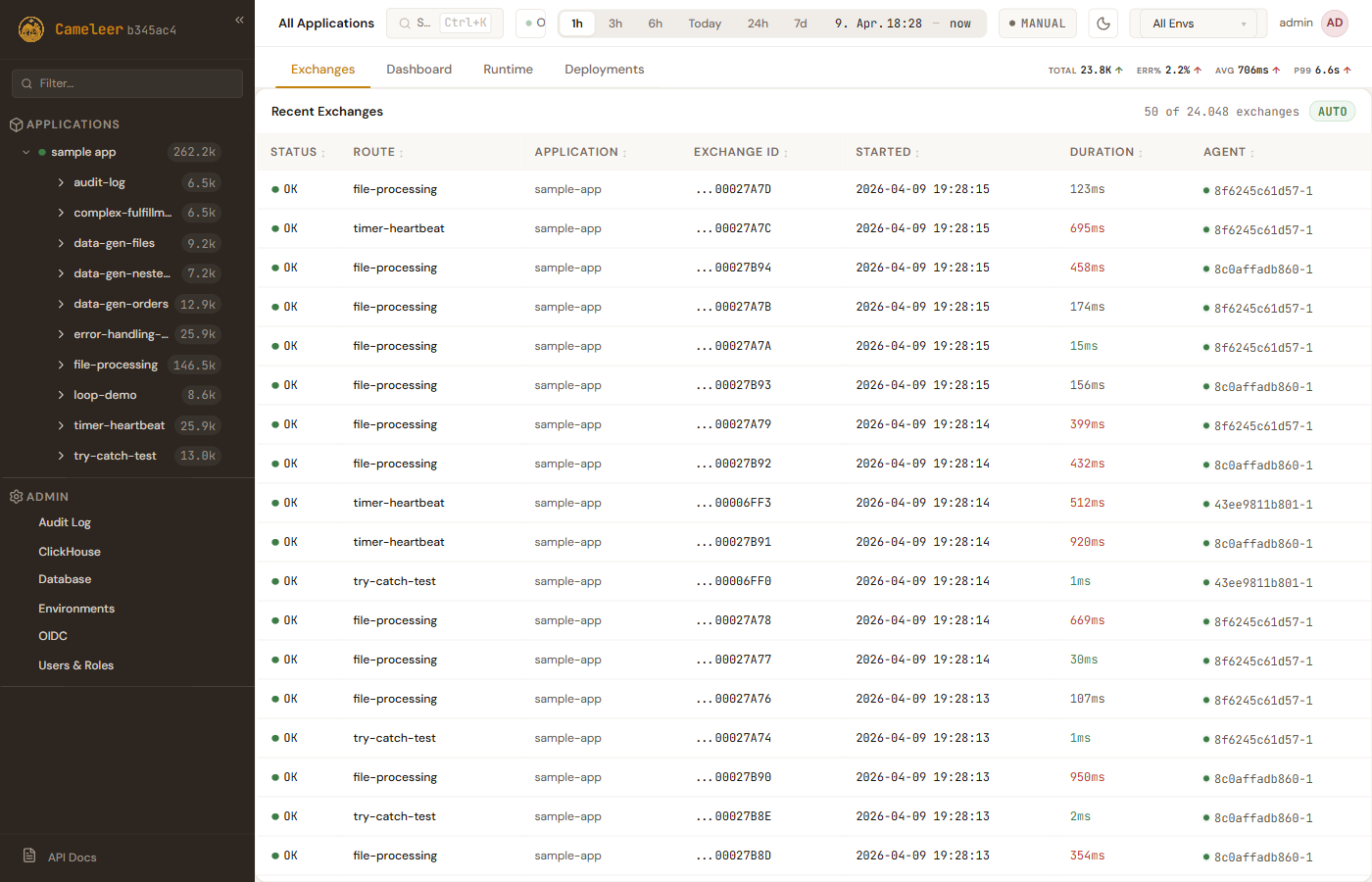Open the All Envs dropdown
Screen dimensions: 1372x882
1198,24
